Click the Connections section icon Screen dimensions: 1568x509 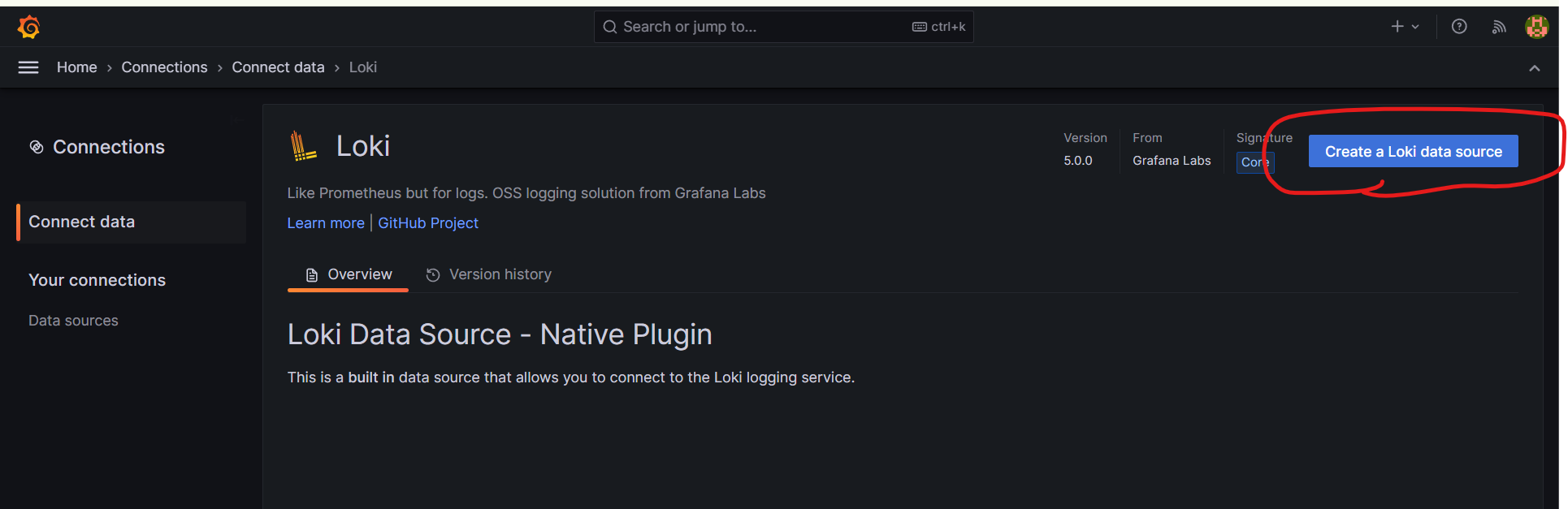tap(37, 147)
